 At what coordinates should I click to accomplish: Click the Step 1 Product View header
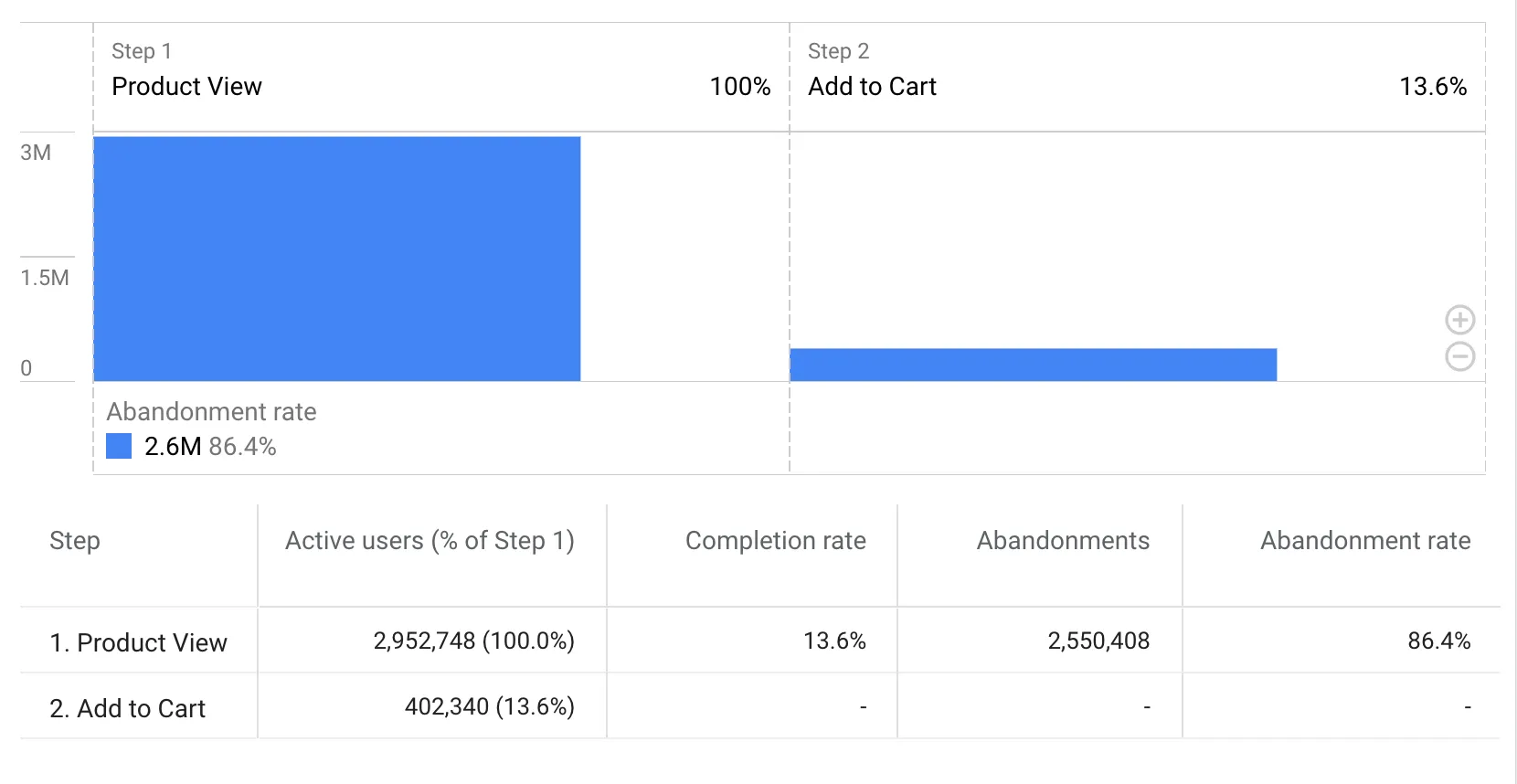pos(186,86)
